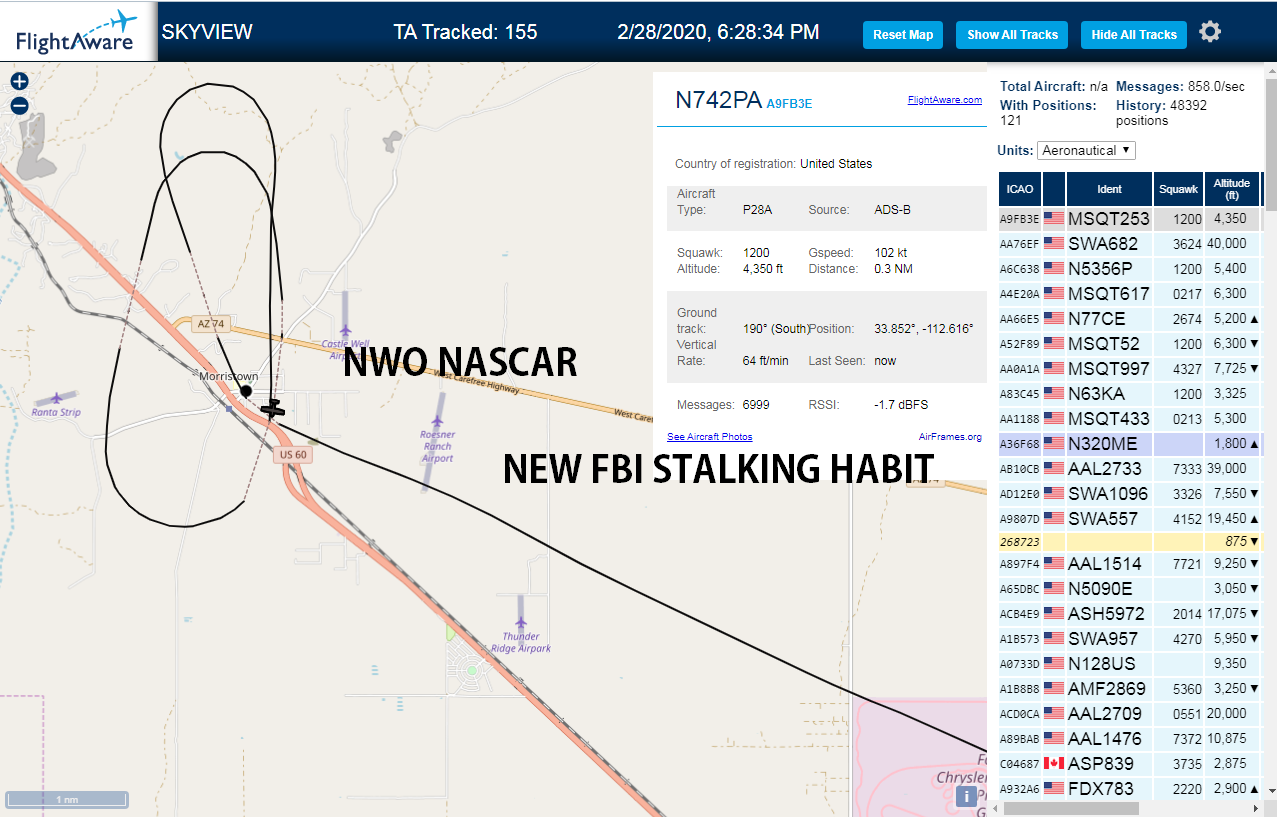Click the N742PA registration heading
The width and height of the screenshot is (1277, 817).
tap(718, 100)
